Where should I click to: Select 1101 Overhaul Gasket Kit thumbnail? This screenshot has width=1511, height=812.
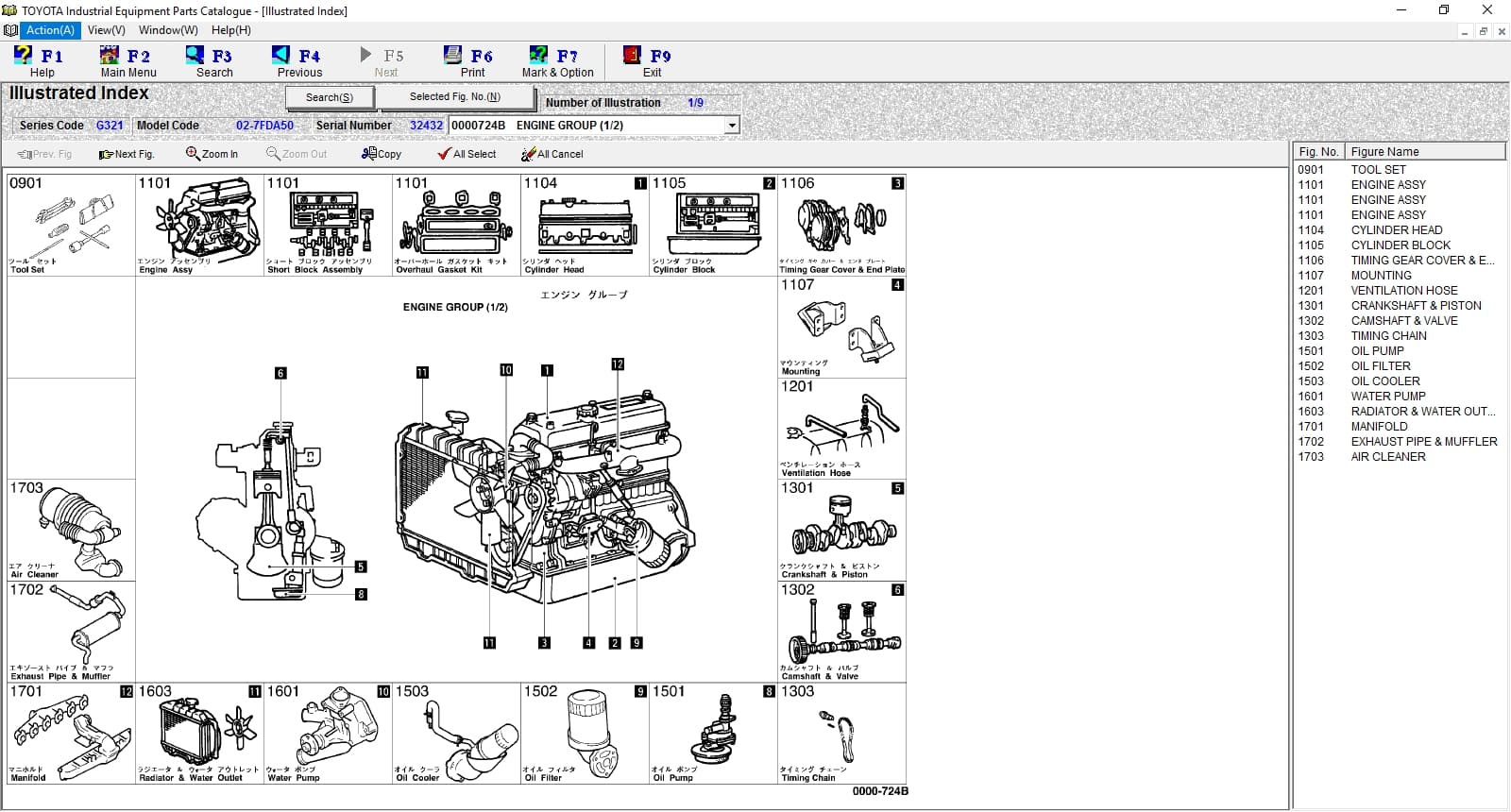pos(456,225)
